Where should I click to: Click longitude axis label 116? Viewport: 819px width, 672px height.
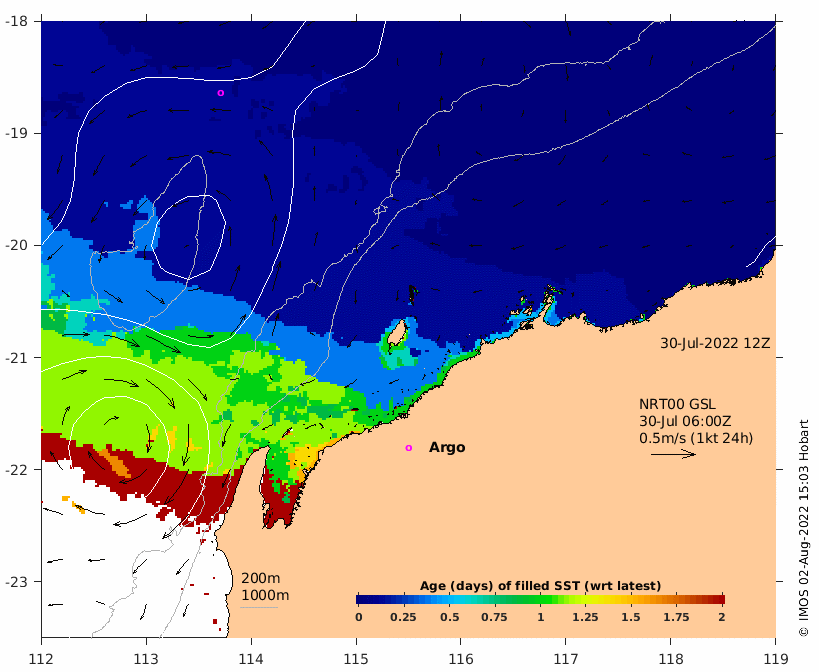(x=461, y=658)
